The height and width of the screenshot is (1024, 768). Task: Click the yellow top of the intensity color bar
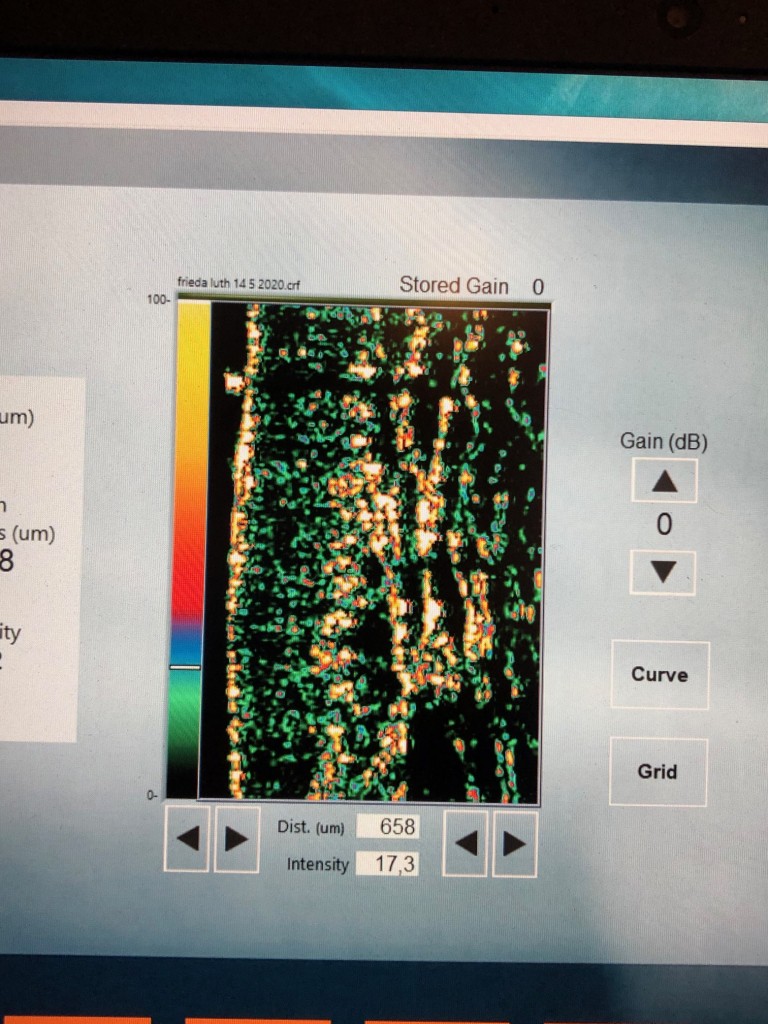(193, 340)
